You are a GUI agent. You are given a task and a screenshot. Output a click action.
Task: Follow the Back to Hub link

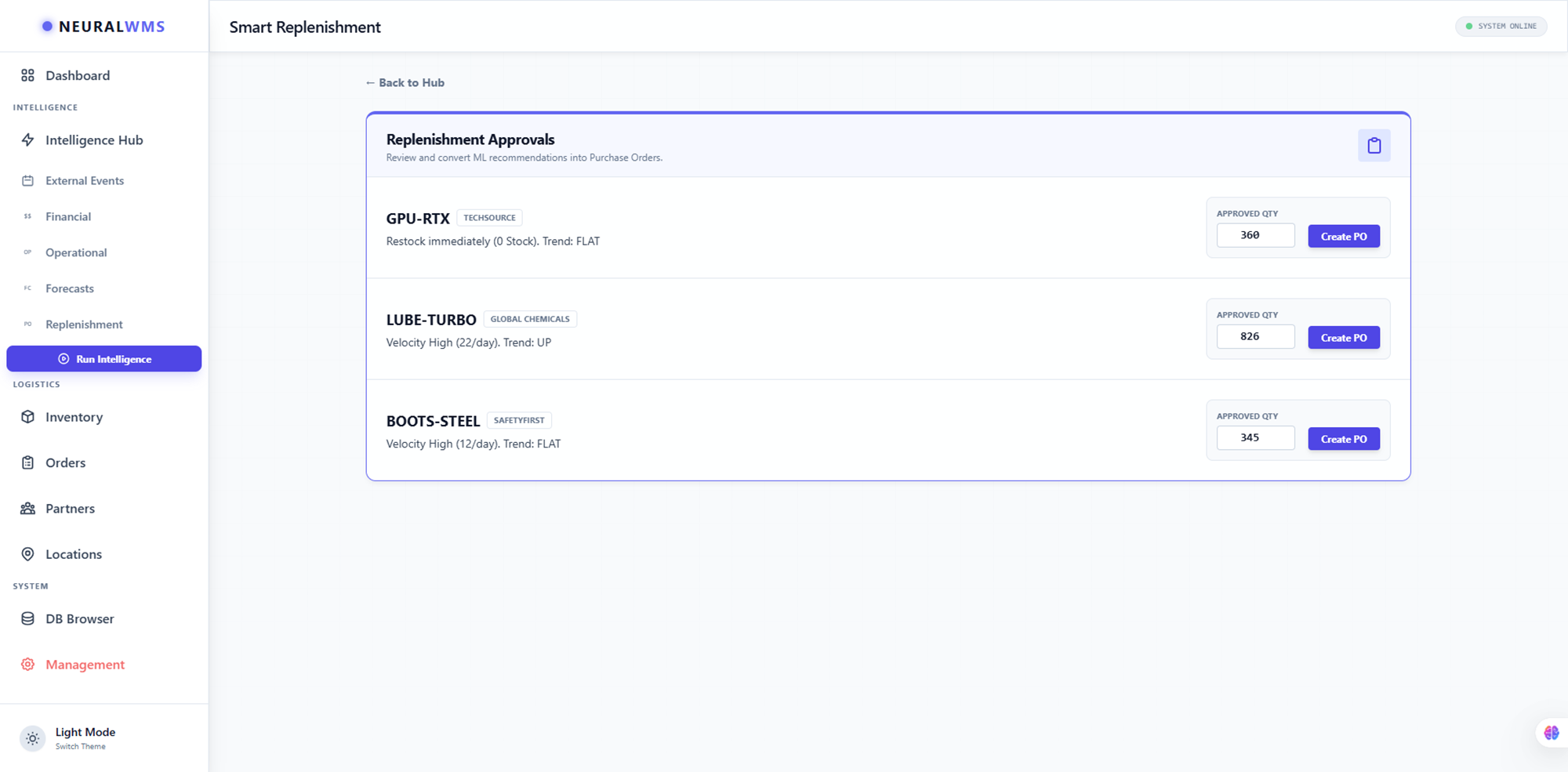pyautogui.click(x=405, y=83)
